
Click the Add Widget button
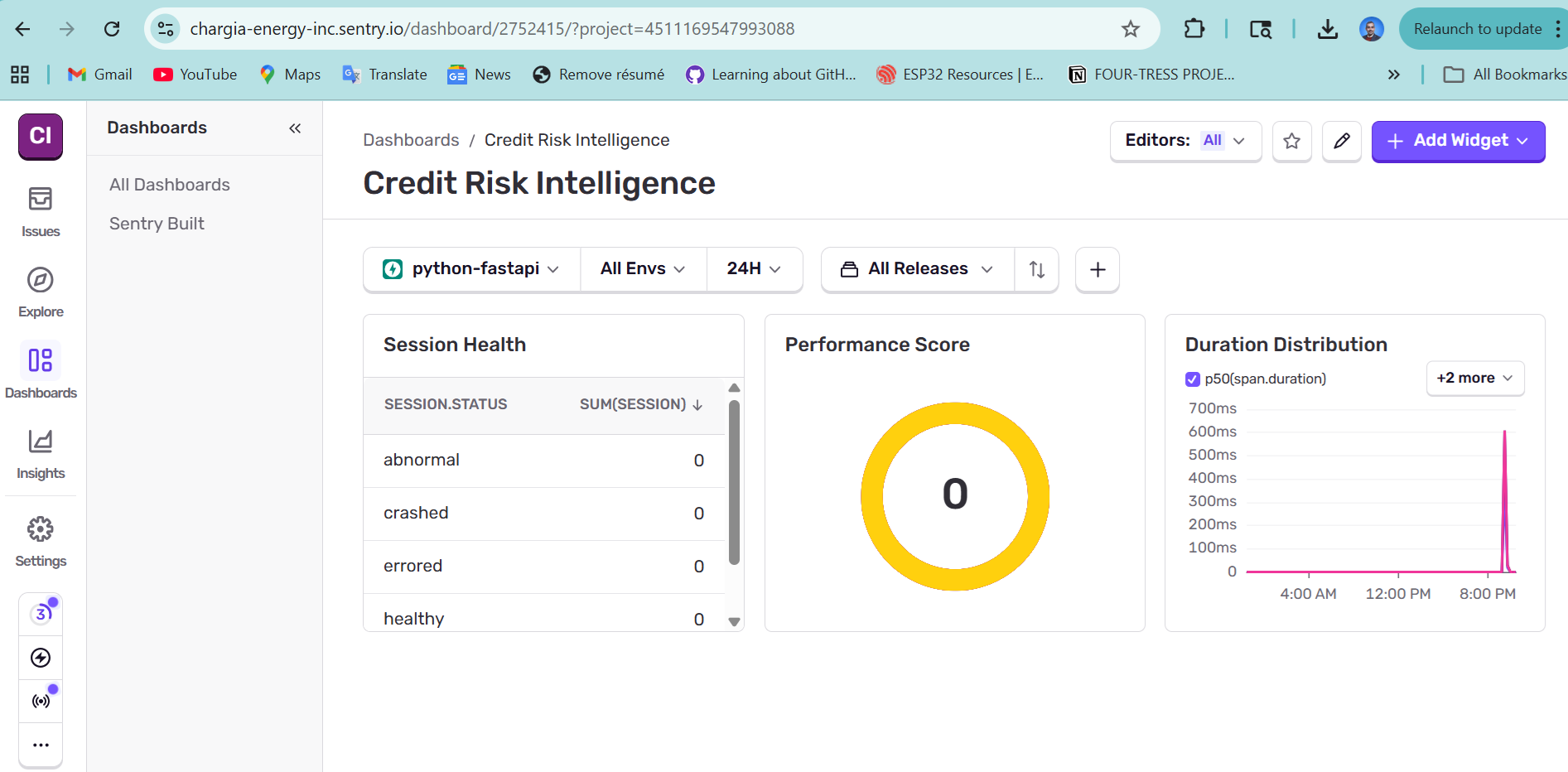coord(1457,141)
